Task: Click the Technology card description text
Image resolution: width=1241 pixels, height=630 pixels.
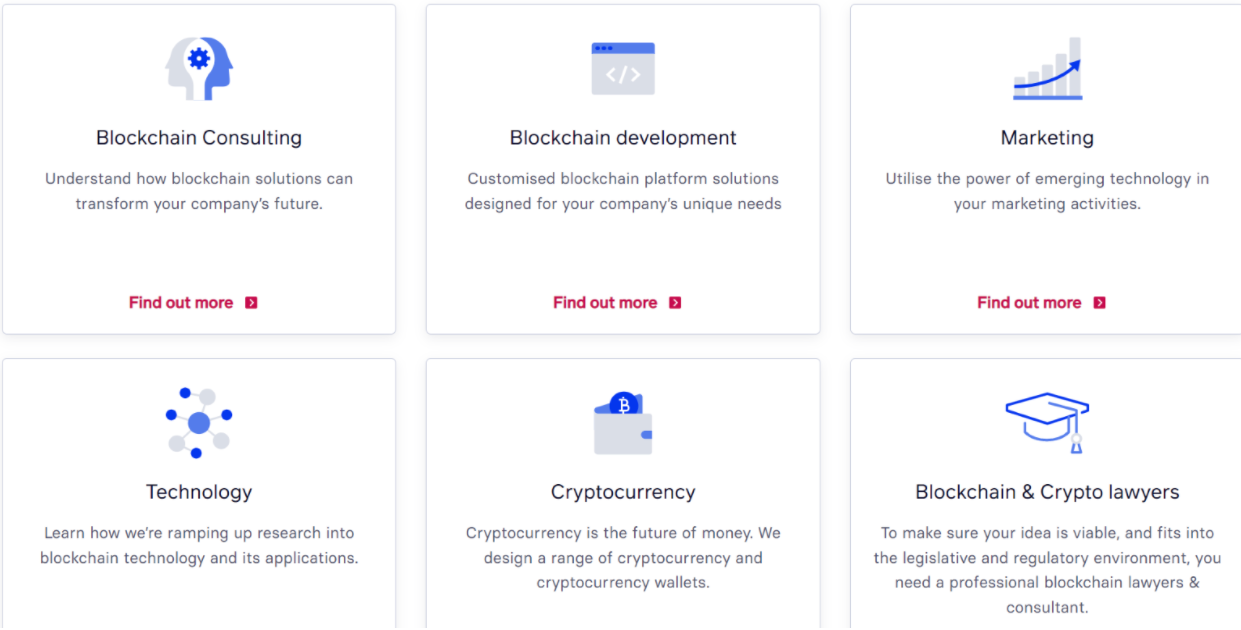Action: point(199,545)
